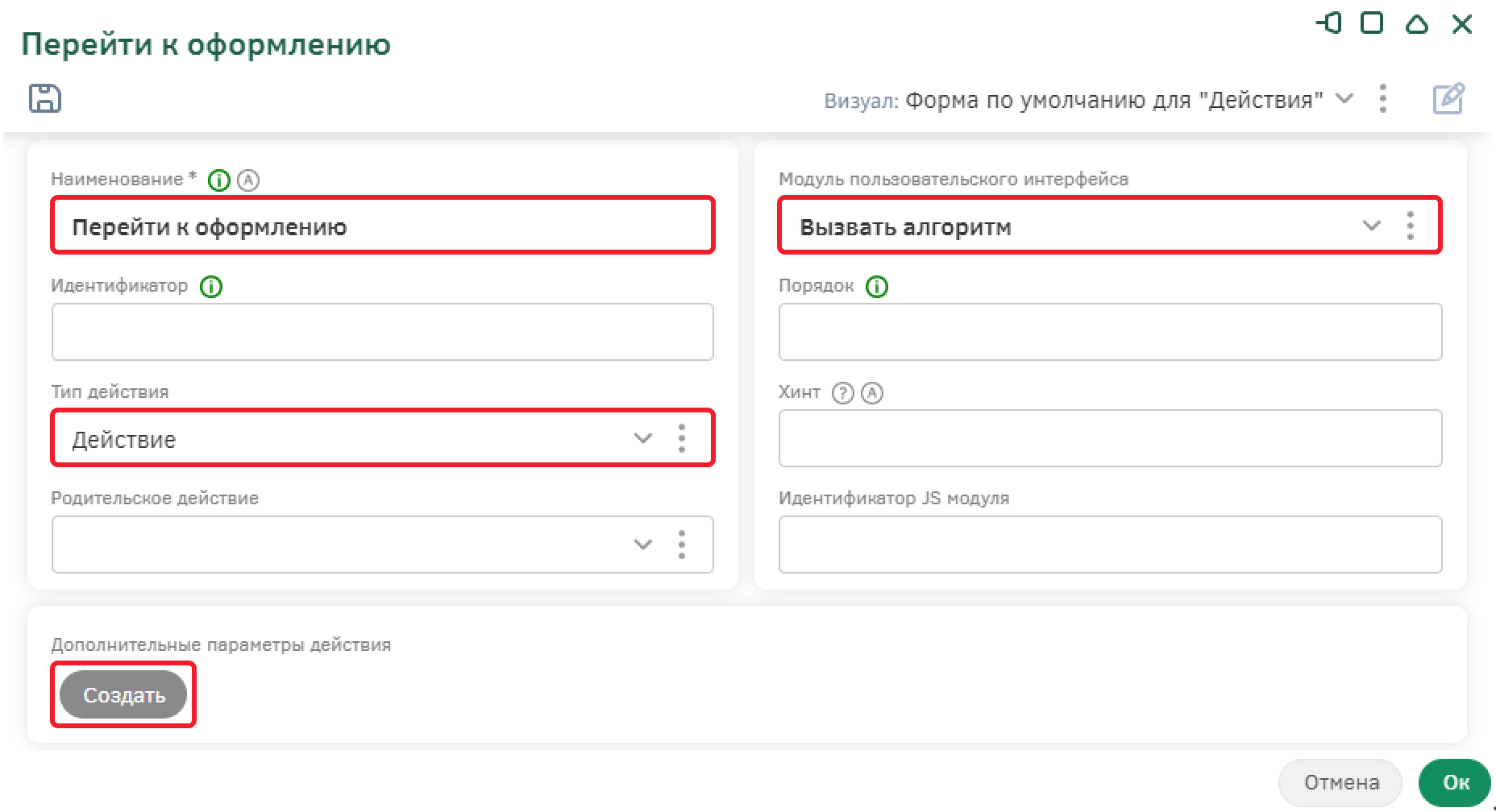Expand the Родительское действие dropdown
1496x812 pixels.
click(642, 545)
